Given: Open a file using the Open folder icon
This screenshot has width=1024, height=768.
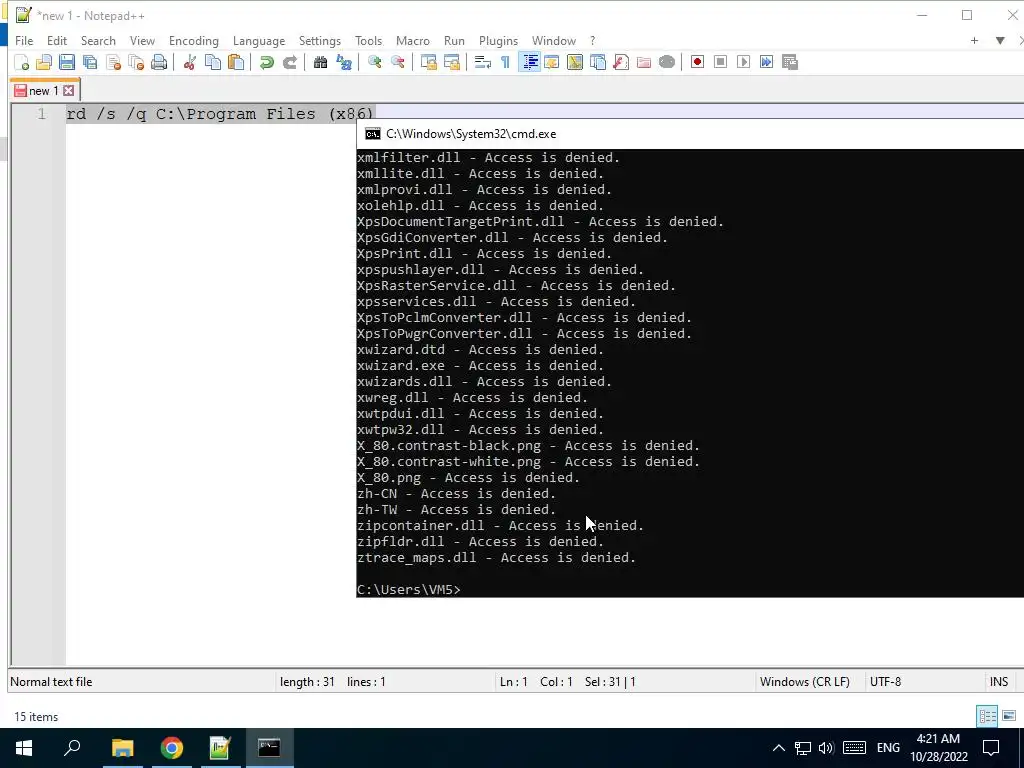Looking at the screenshot, I should (44, 62).
